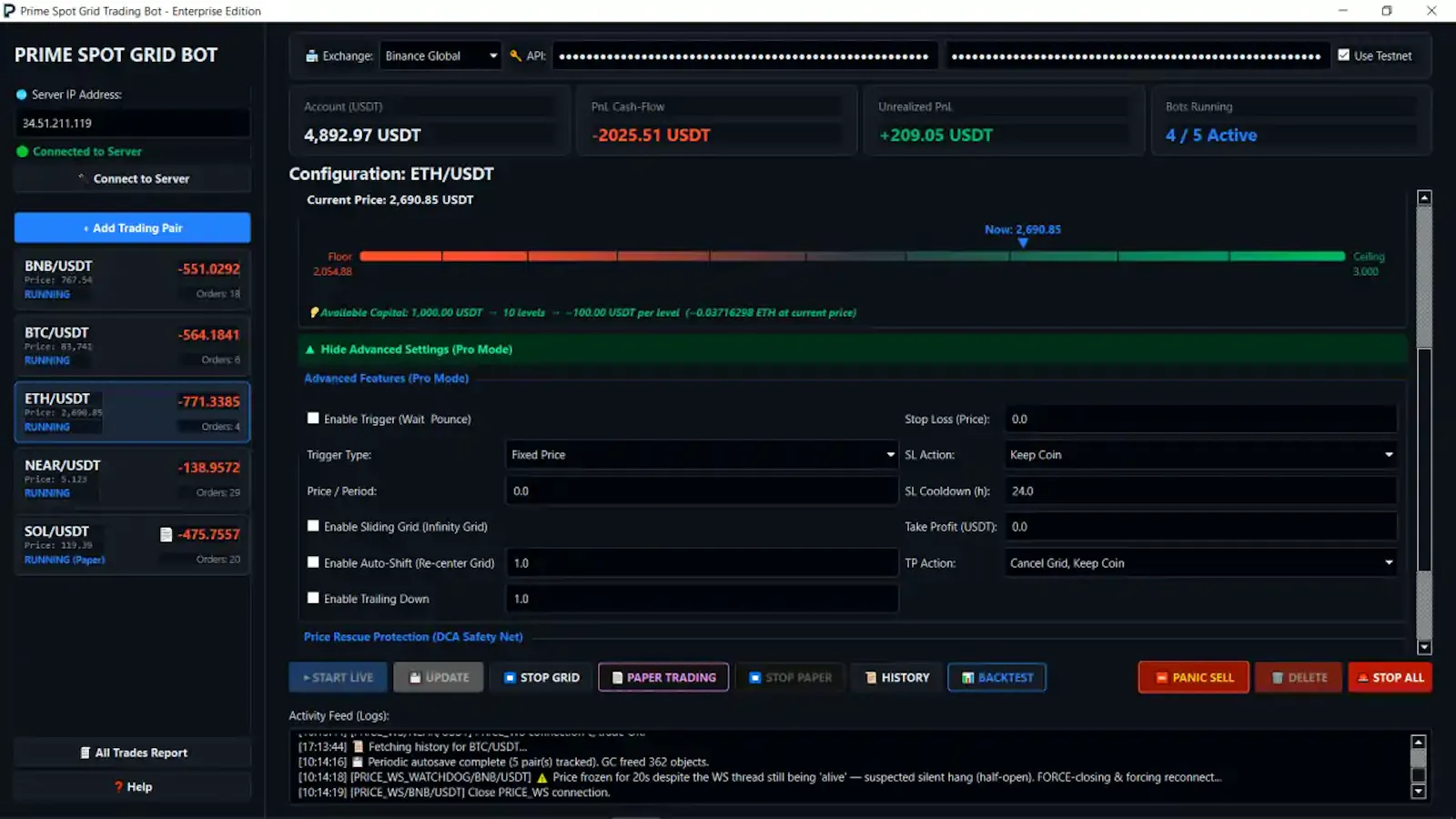Click the Take Profit (USDT) field

1200,527
